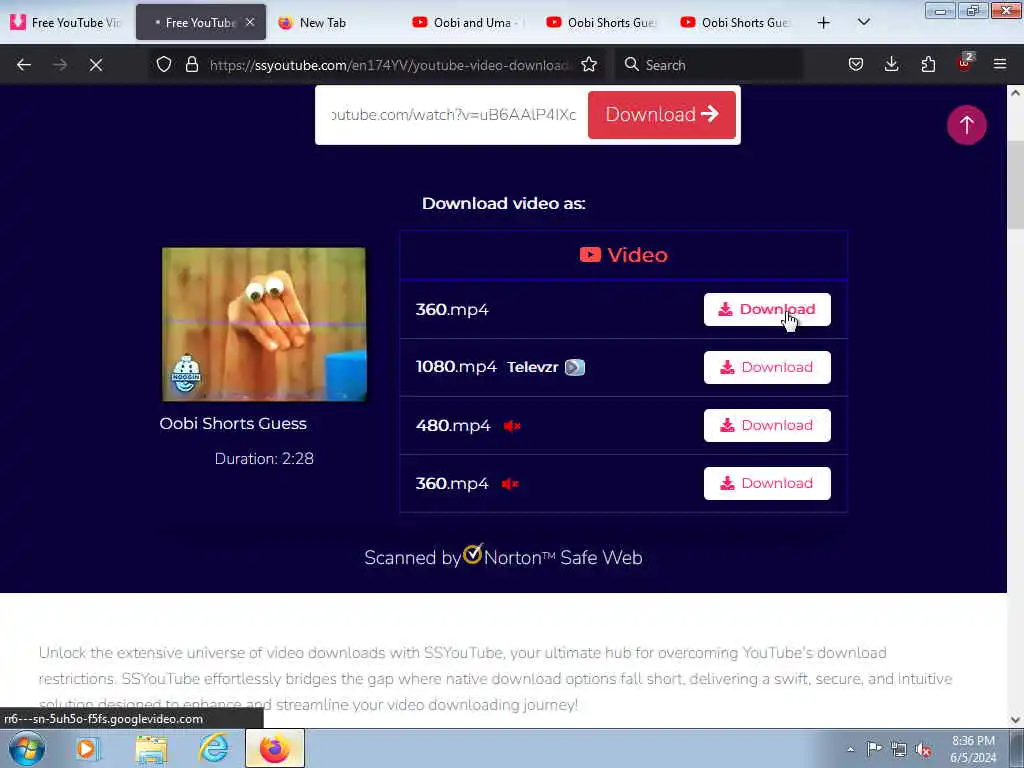Click the scrollbar down arrow
This screenshot has height=768, width=1024.
pyautogui.click(x=1015, y=720)
